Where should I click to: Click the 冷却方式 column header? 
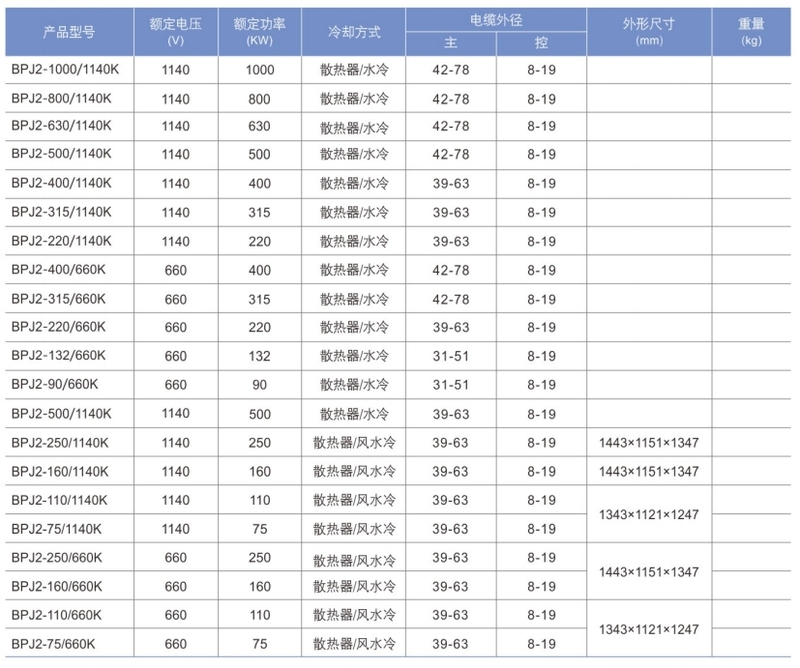354,32
